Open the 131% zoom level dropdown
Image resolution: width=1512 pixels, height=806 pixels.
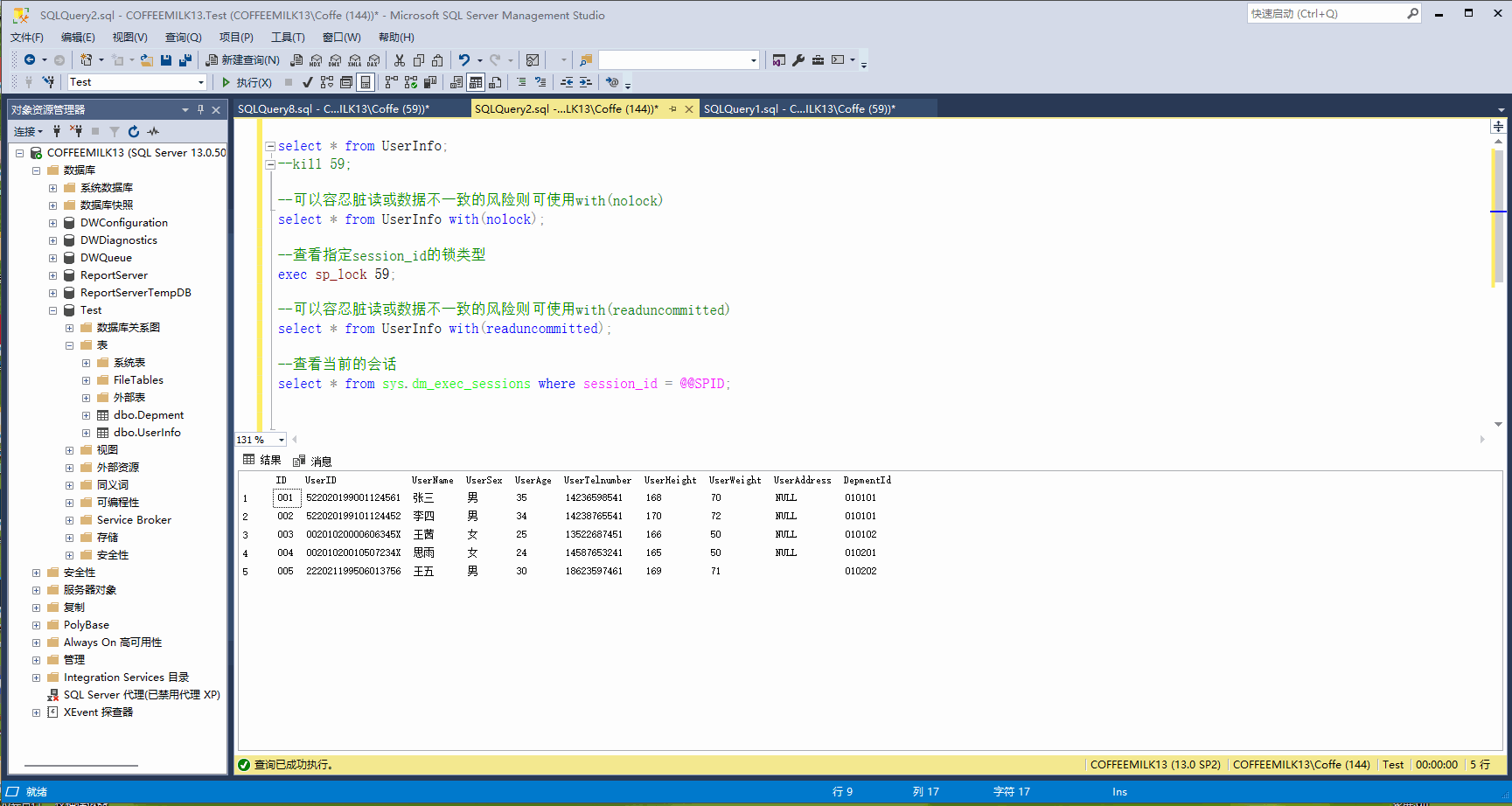point(280,439)
